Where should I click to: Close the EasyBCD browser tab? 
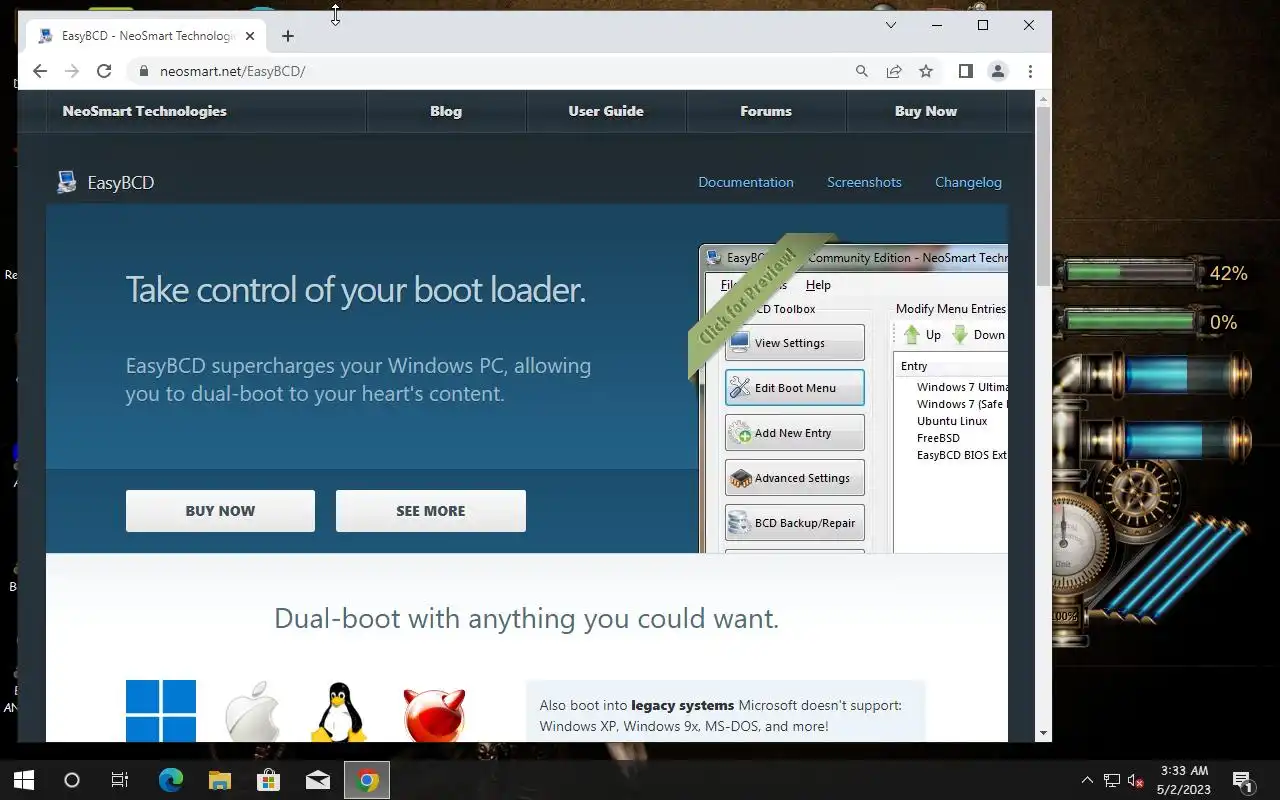(250, 36)
